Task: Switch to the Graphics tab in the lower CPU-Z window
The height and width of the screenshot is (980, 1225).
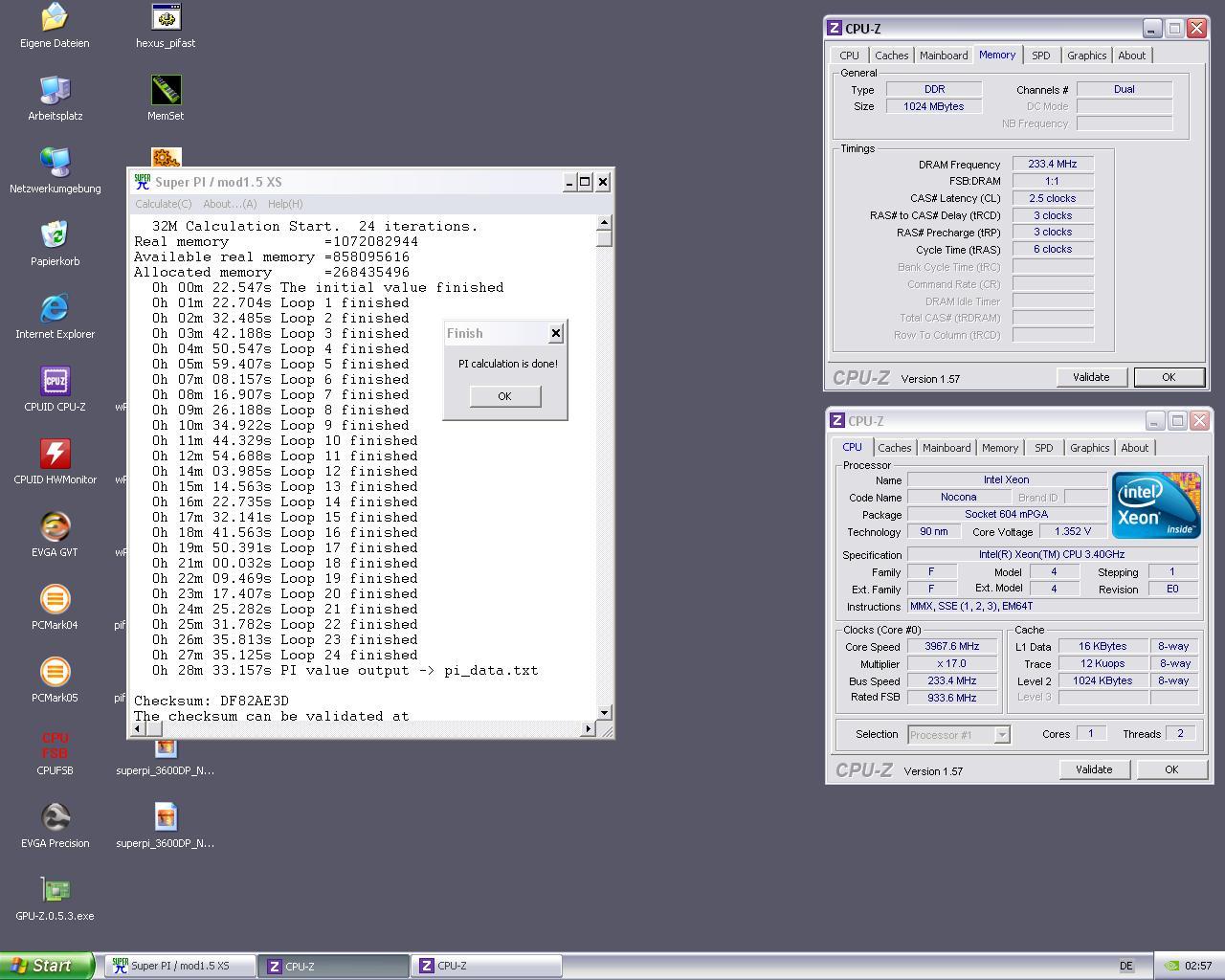Action: [1090, 448]
